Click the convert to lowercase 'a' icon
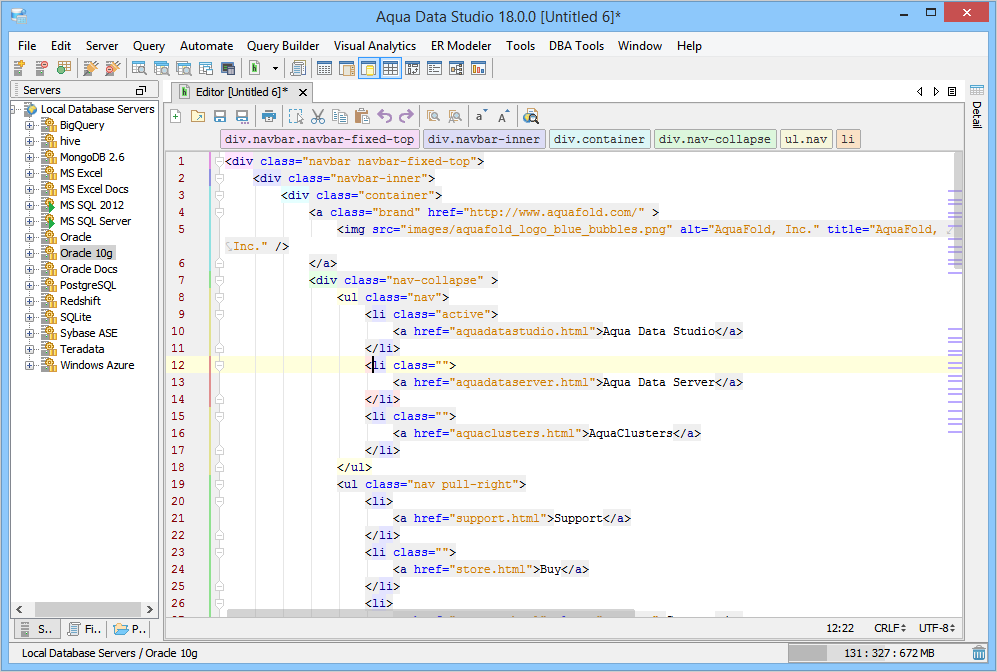 tap(481, 116)
